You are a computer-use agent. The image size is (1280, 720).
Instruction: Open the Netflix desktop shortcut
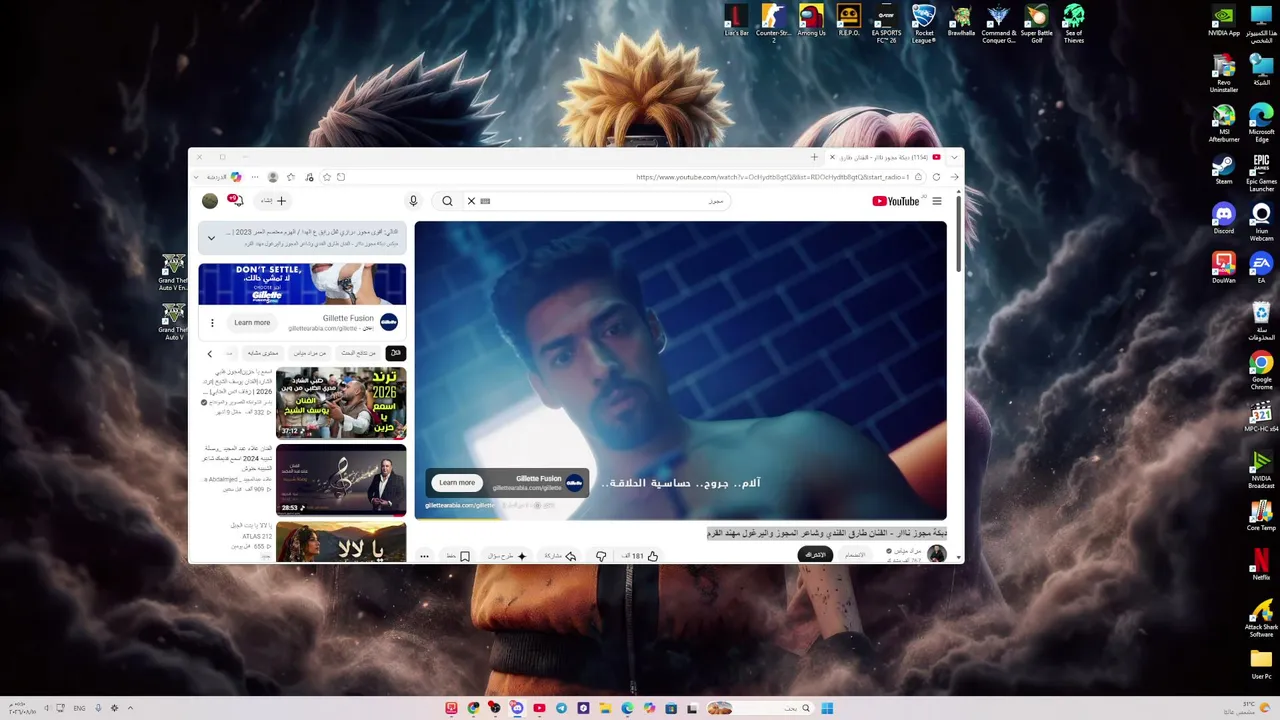point(1261,564)
